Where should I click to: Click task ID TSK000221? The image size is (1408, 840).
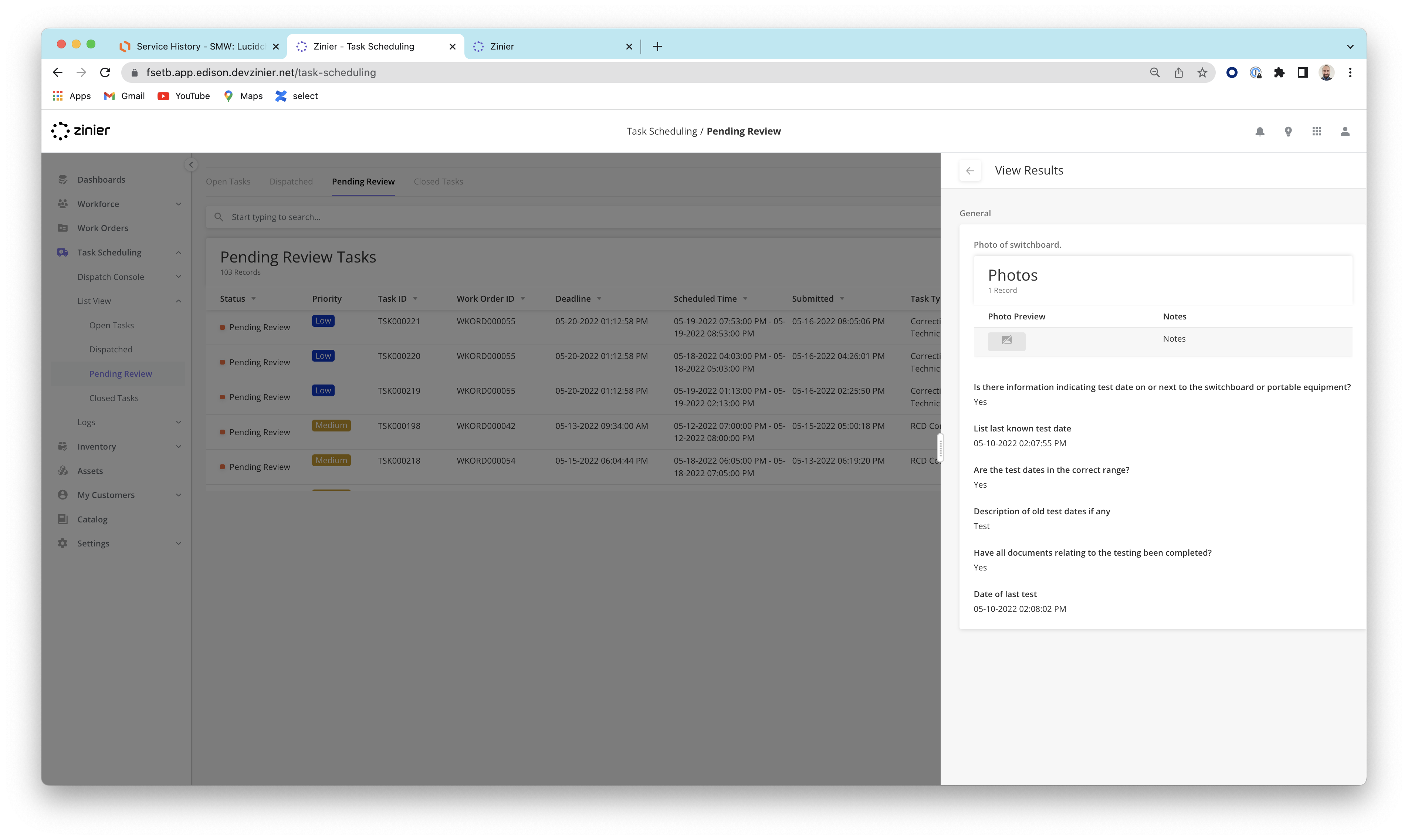click(x=399, y=321)
